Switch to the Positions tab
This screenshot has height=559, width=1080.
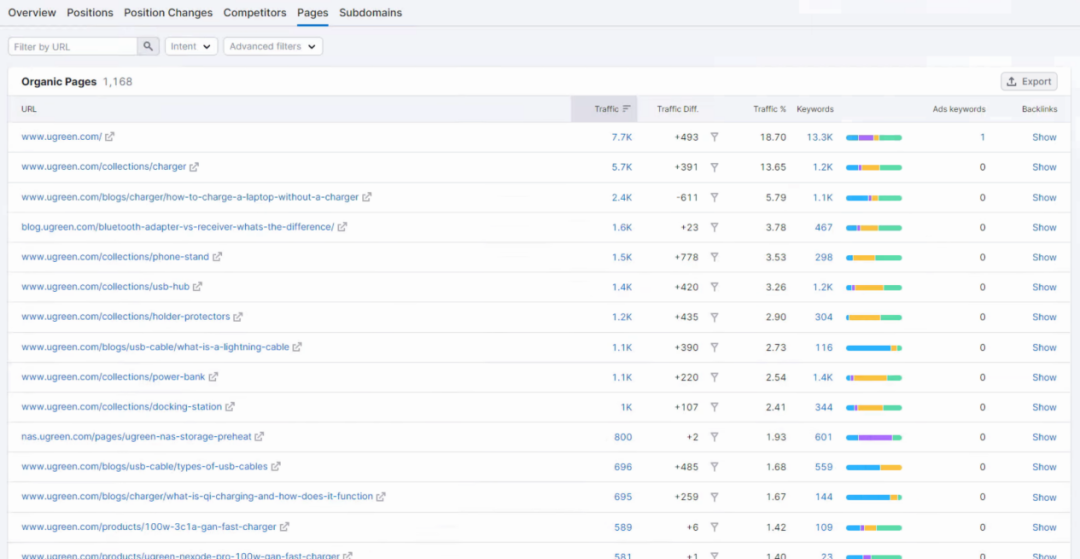90,12
